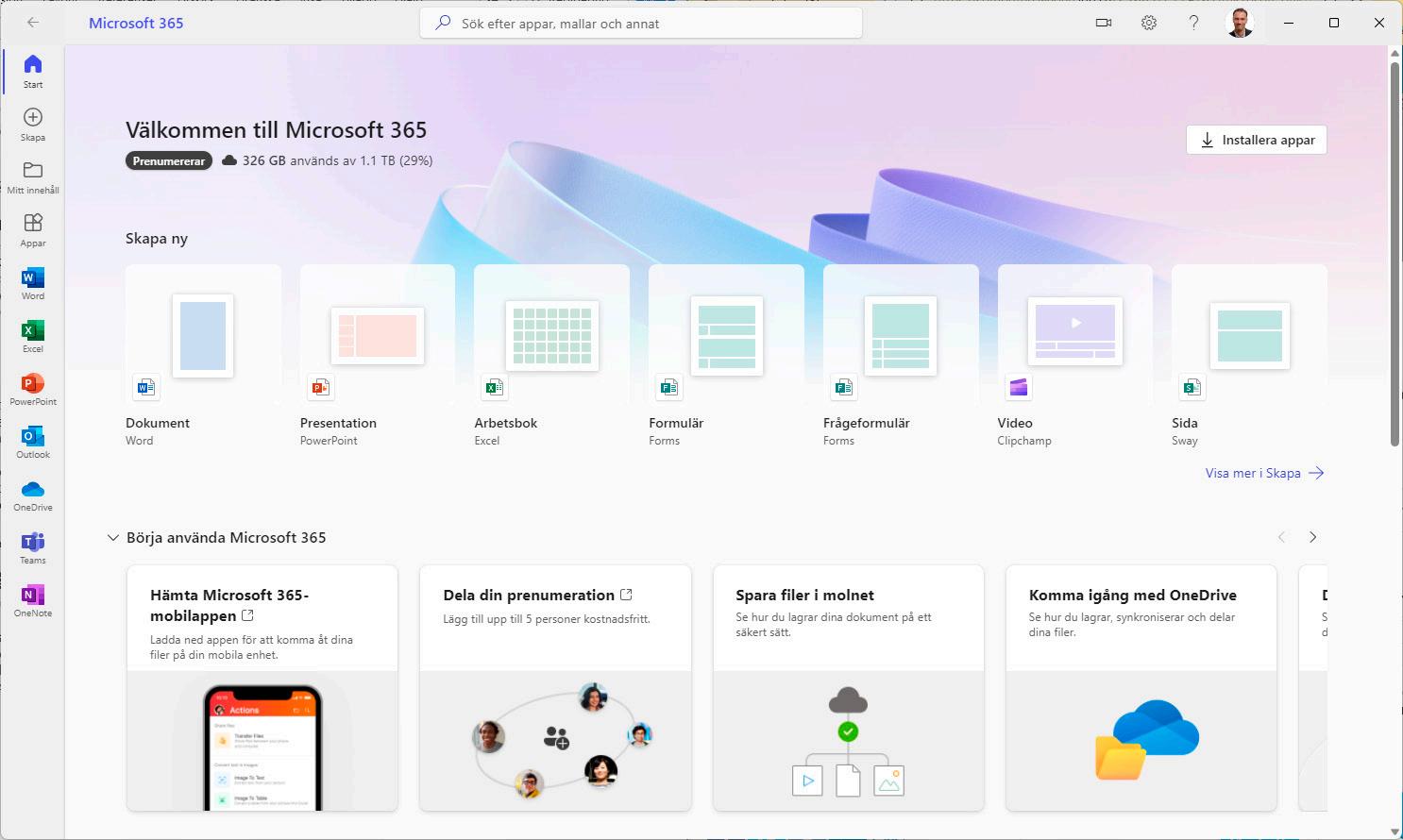Create new PowerPoint Presentation thumbnail
This screenshot has height=840, width=1403.
tap(378, 335)
